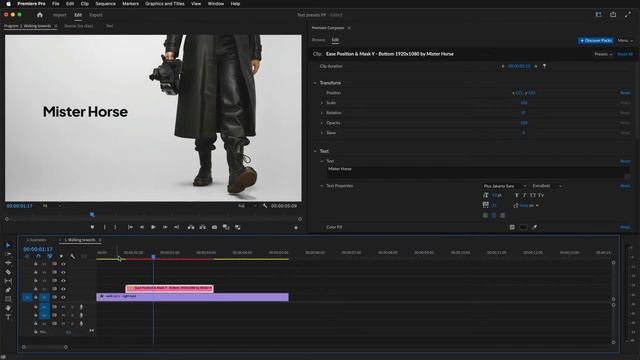This screenshot has height=360, width=640.
Task: Click Reset All in Premiere Composer
Action: (x=625, y=54)
